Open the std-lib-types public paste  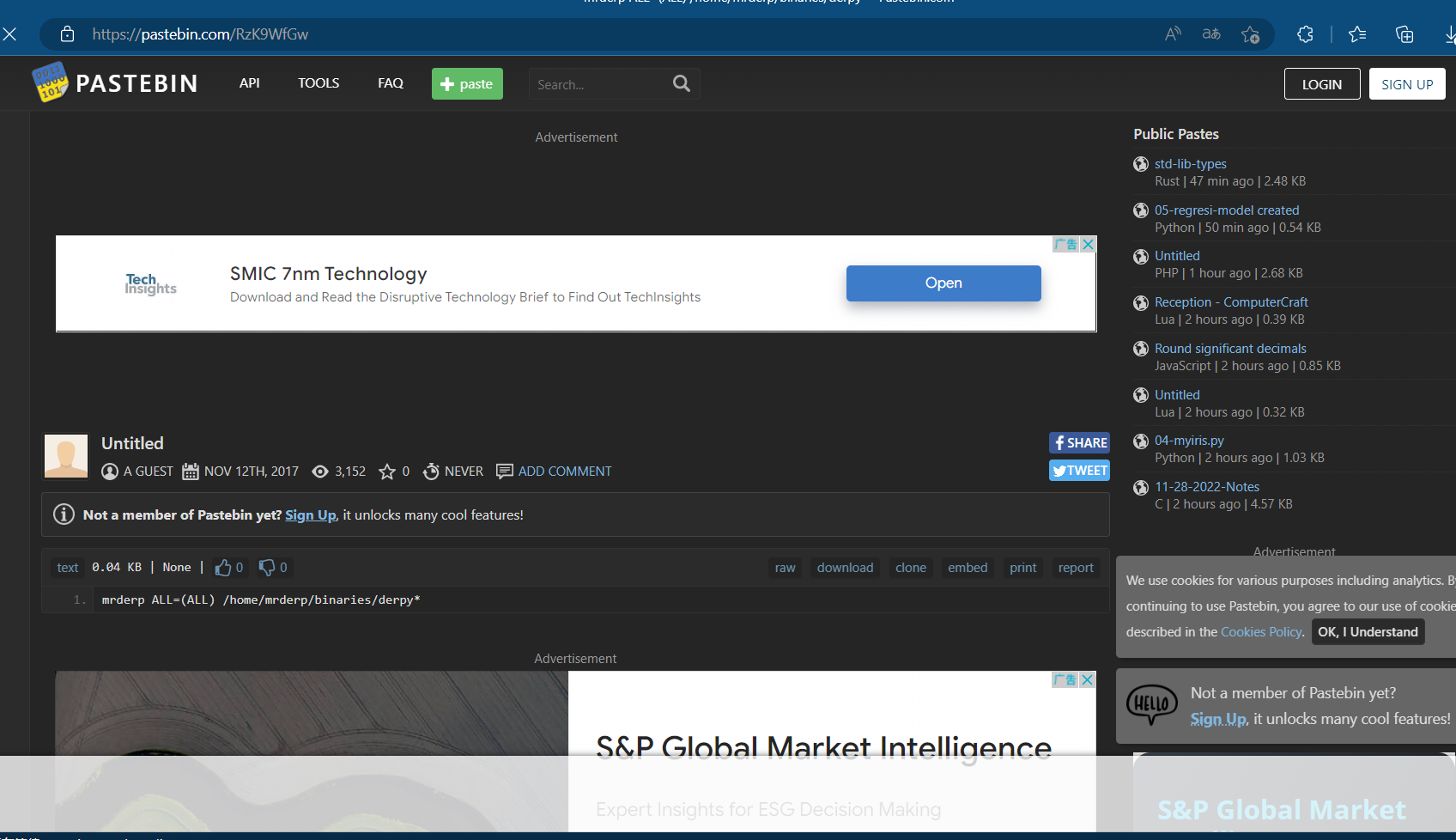1191,164
